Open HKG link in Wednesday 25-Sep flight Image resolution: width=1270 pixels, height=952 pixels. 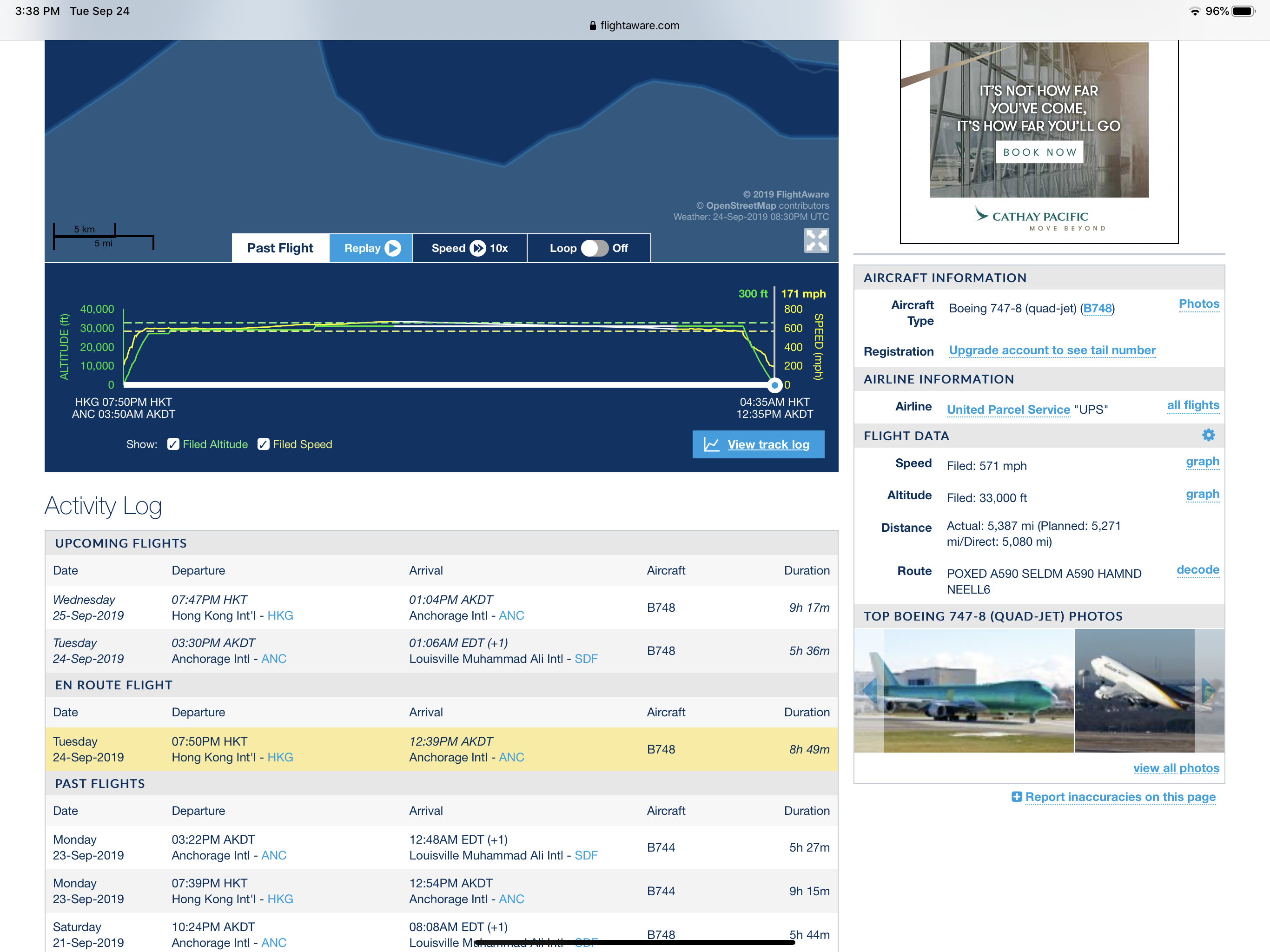[280, 615]
